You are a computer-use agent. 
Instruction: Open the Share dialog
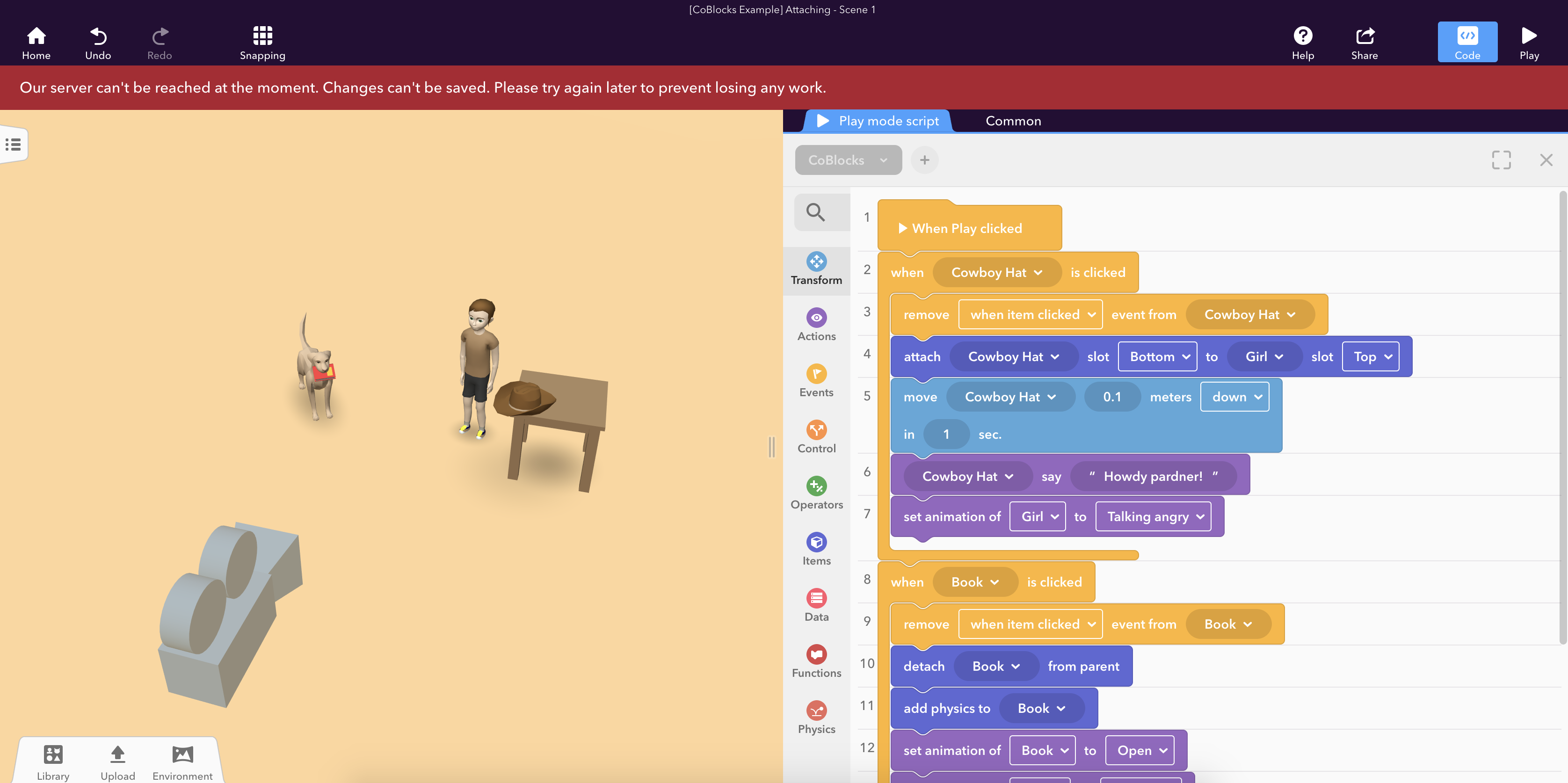(x=1365, y=43)
